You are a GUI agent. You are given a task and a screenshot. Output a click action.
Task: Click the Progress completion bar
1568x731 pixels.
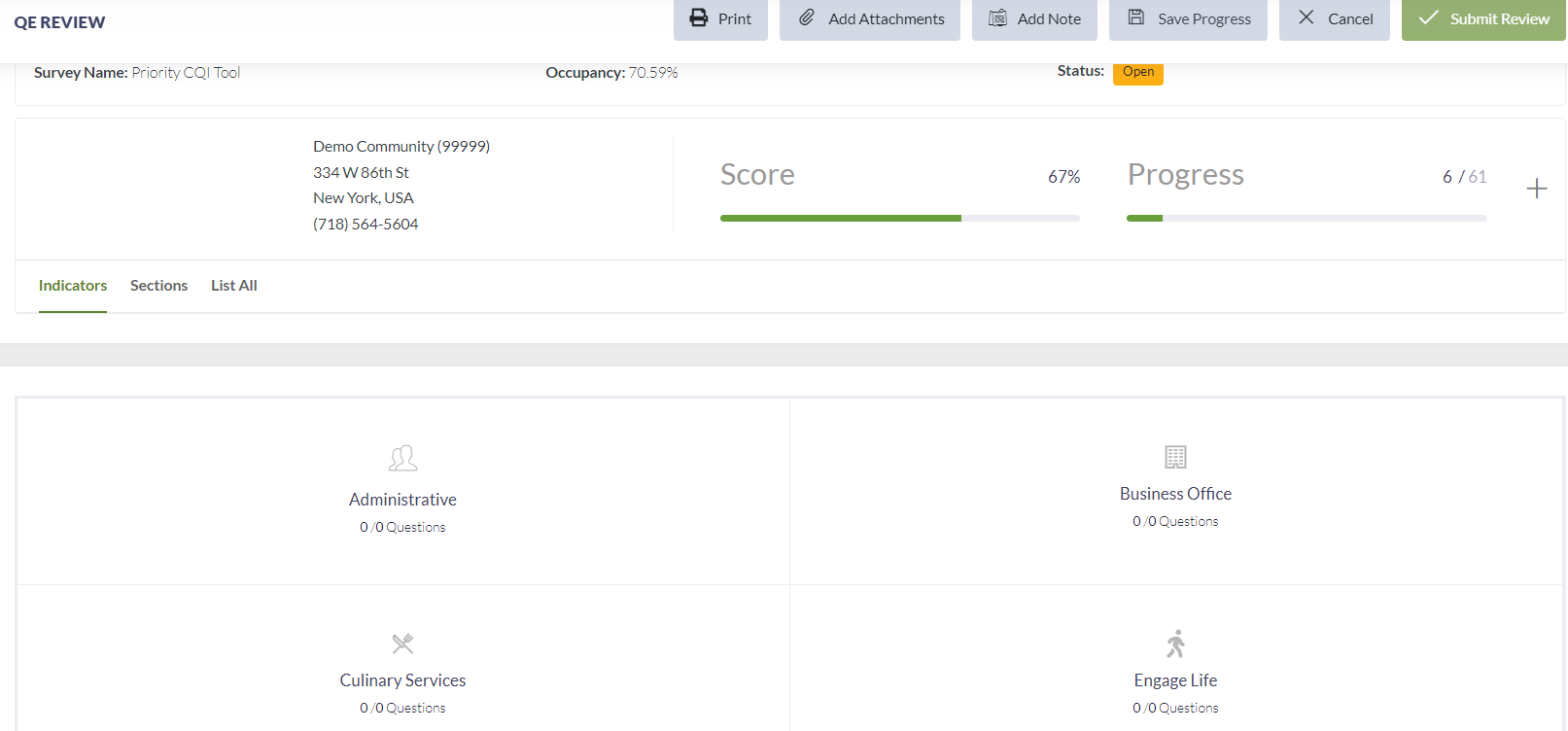click(x=1307, y=219)
